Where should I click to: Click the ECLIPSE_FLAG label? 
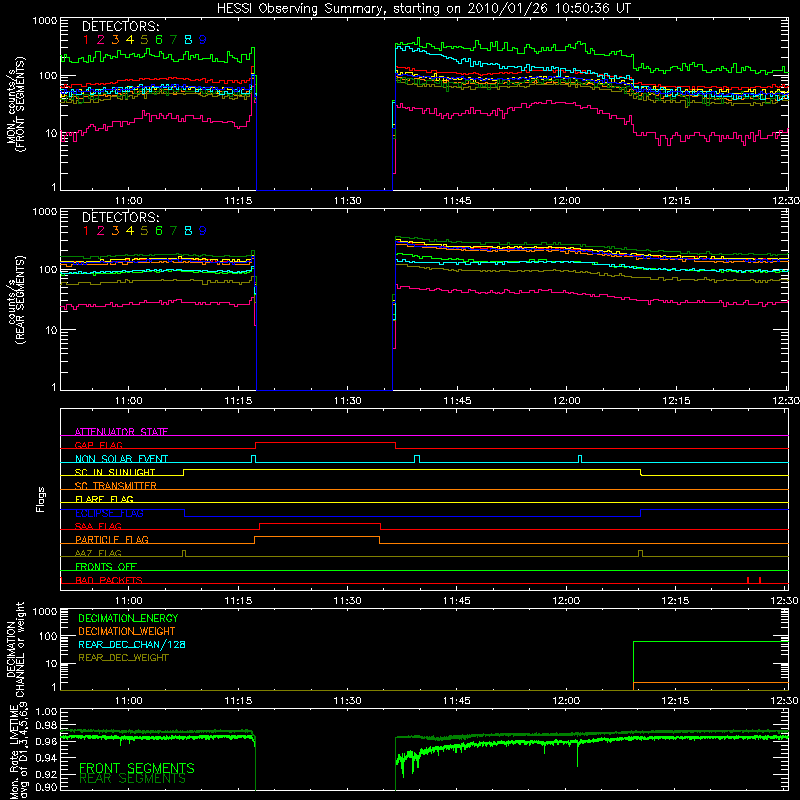[x=110, y=513]
